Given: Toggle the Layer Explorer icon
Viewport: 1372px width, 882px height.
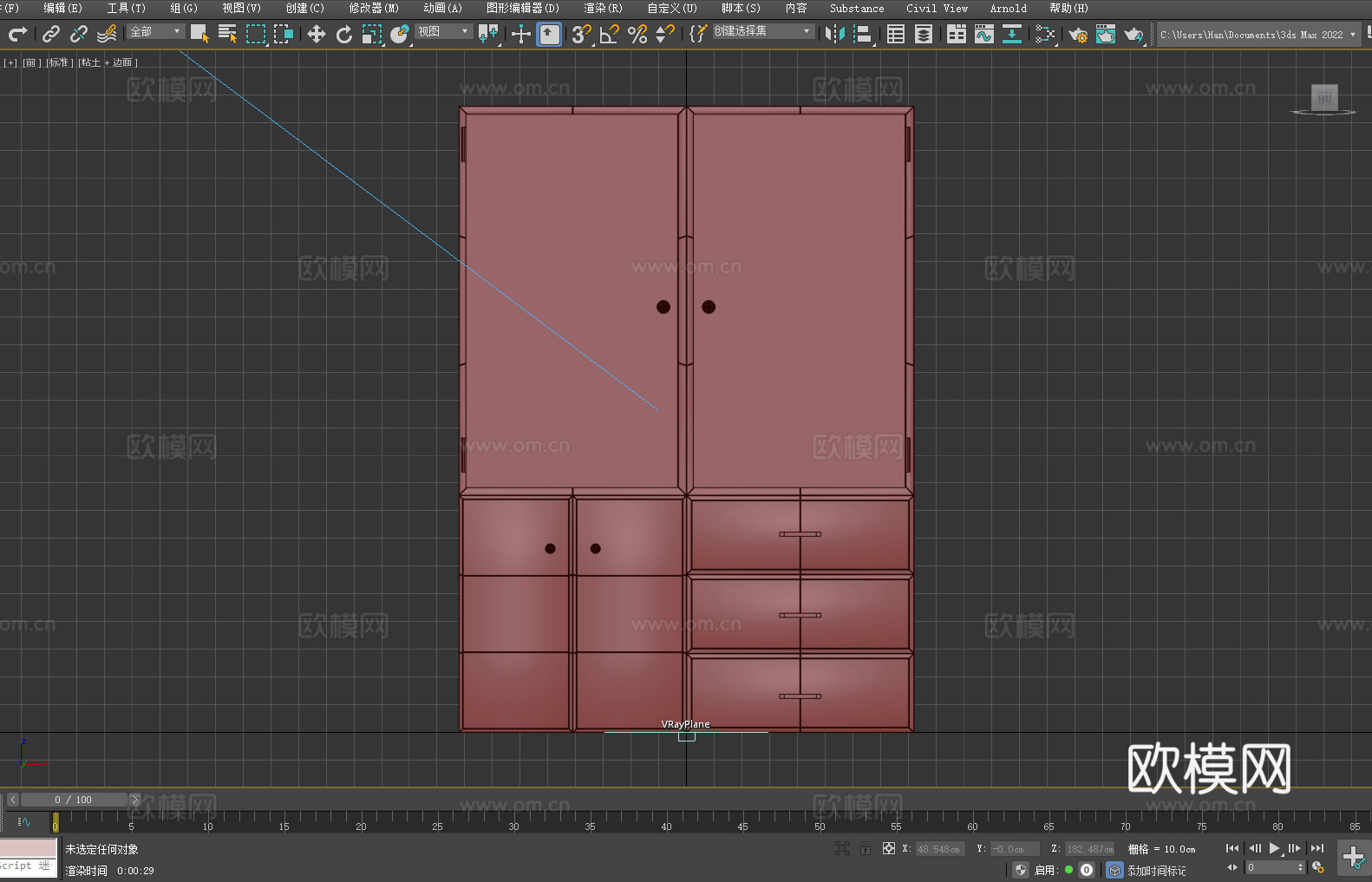Looking at the screenshot, I should tap(924, 34).
